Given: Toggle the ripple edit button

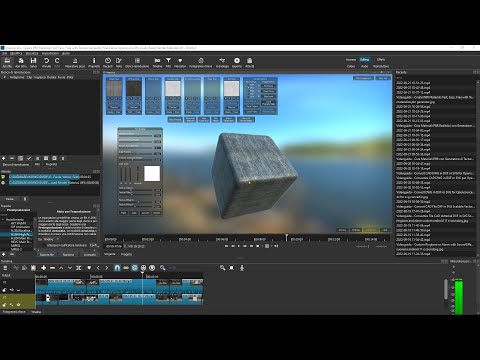Looking at the screenshot, I should pyautogui.click(x=135, y=268).
